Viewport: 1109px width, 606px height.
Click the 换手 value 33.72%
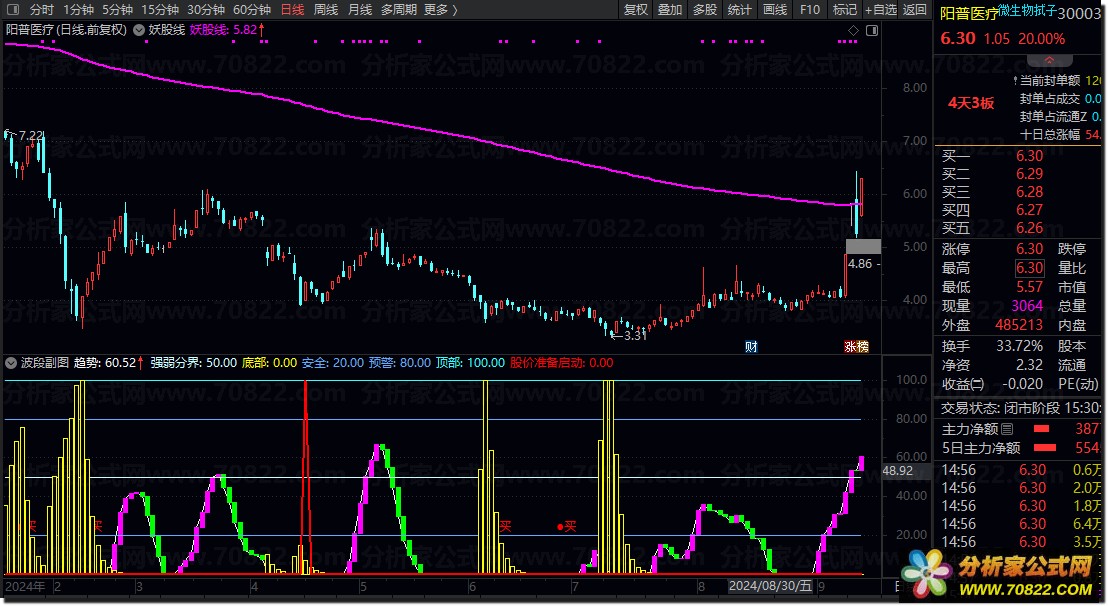click(1019, 346)
